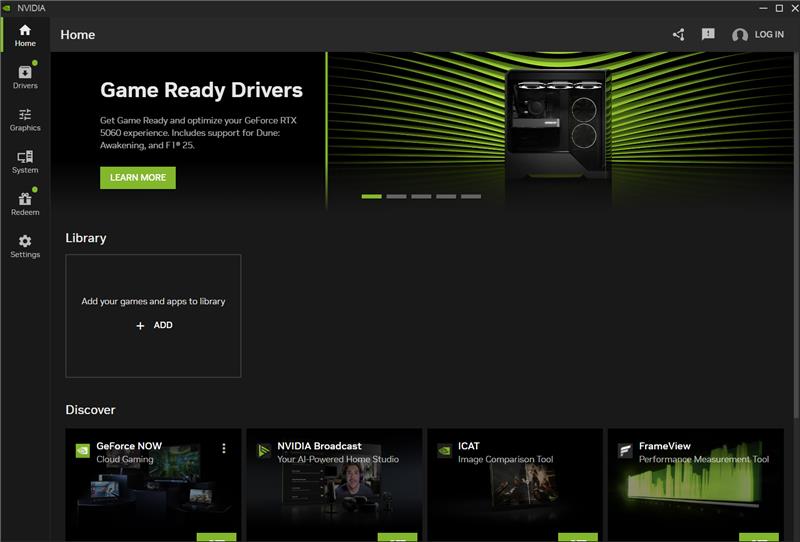Click the NVIDIA Broadcast logo icon
Viewport: 800px width, 542px height.
coord(264,451)
